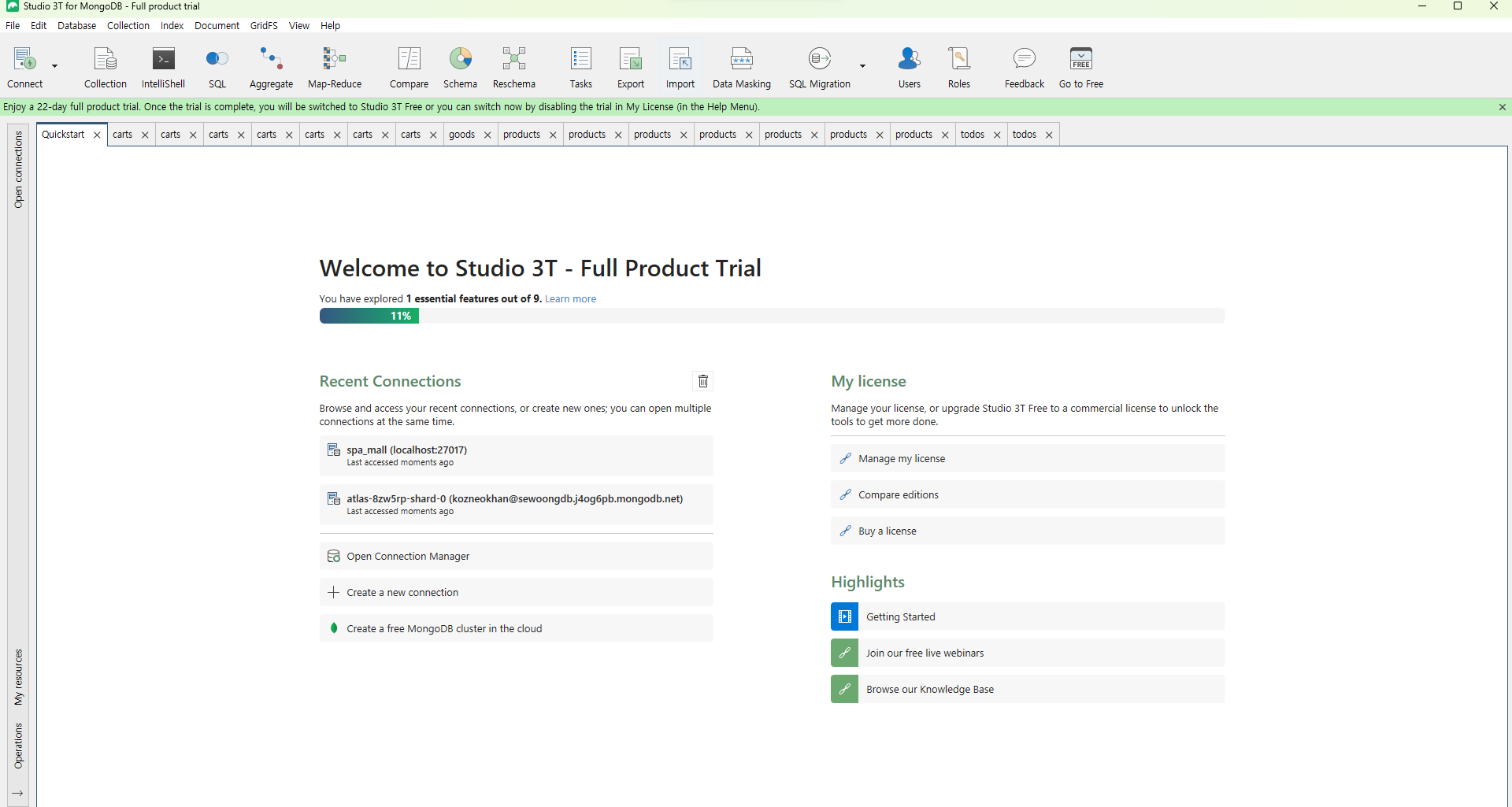
Task: Expand the Connect dropdown arrow
Action: [x=55, y=66]
